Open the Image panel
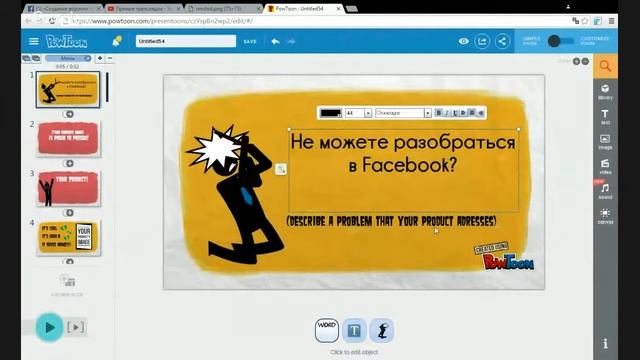This screenshot has width=640, height=360. pos(605,142)
